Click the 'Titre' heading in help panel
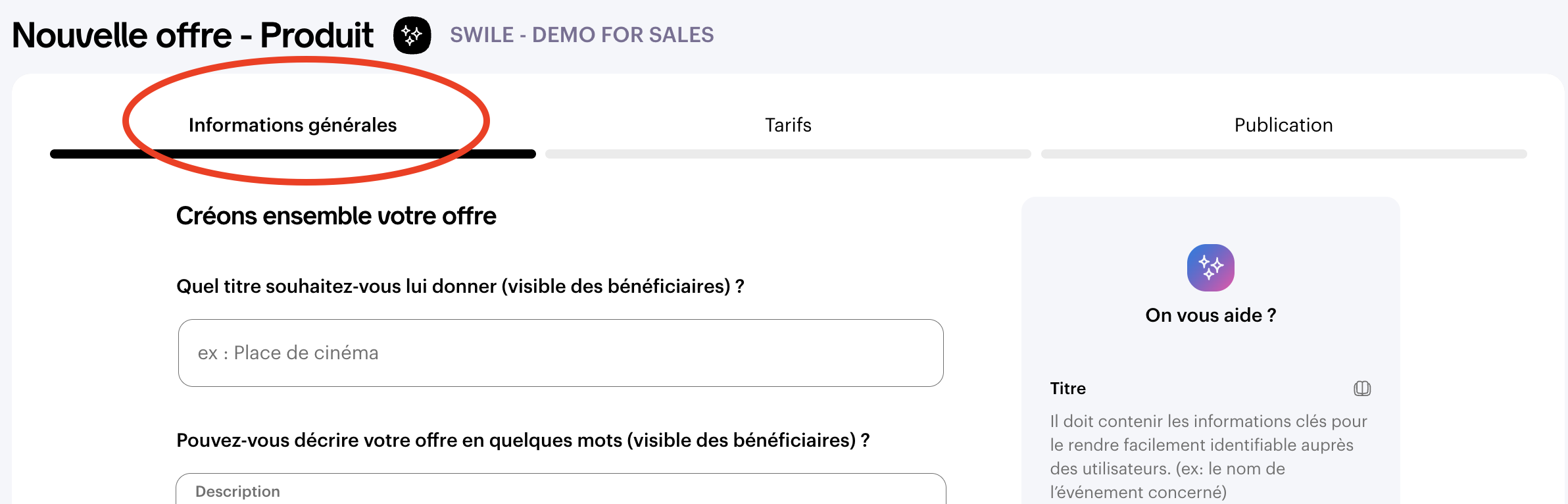Screen dimensions: 1568x504 pyautogui.click(x=1067, y=388)
